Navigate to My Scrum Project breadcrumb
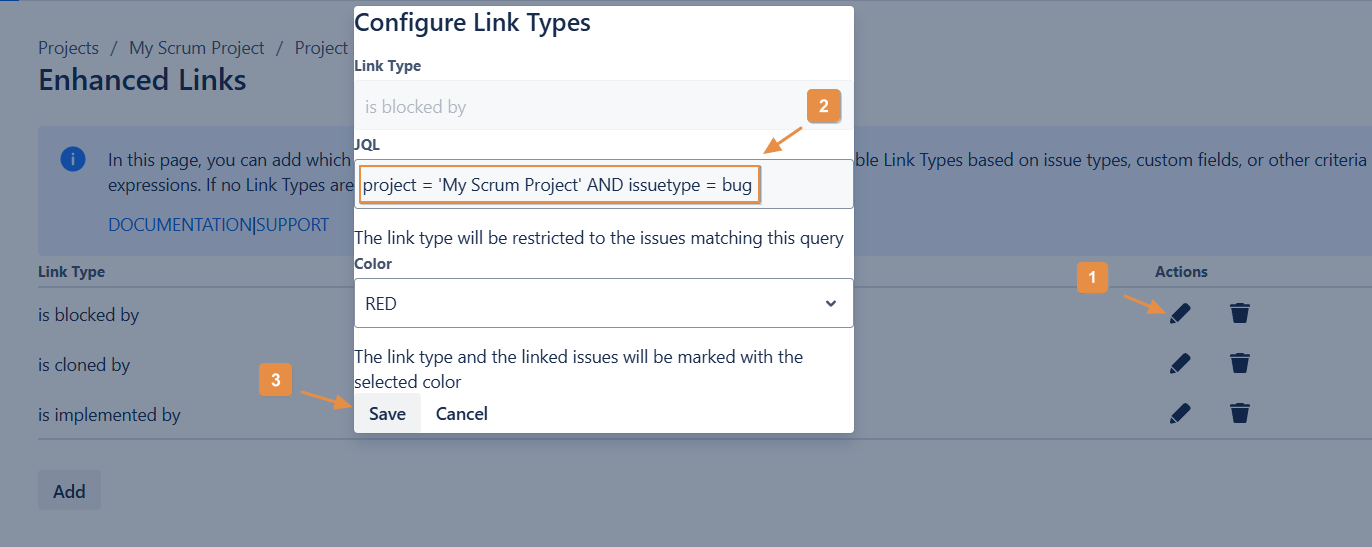The width and height of the screenshot is (1372, 547). (x=197, y=48)
